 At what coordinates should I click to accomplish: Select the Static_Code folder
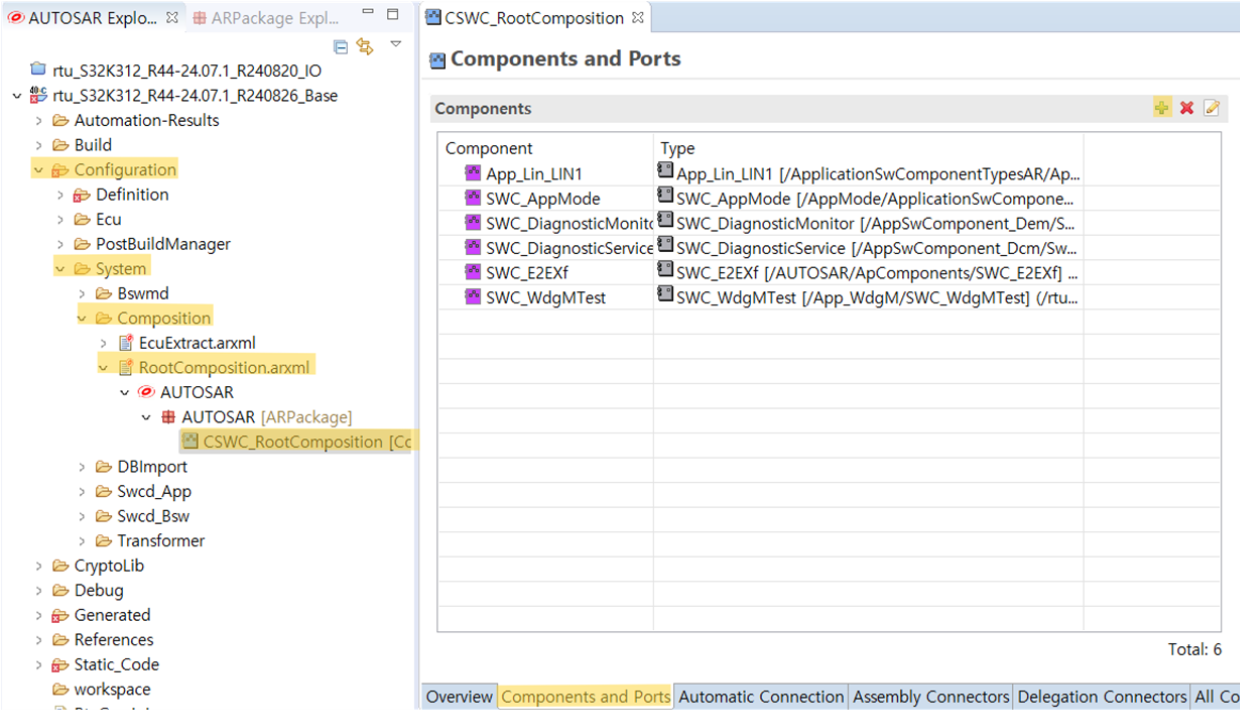point(116,665)
